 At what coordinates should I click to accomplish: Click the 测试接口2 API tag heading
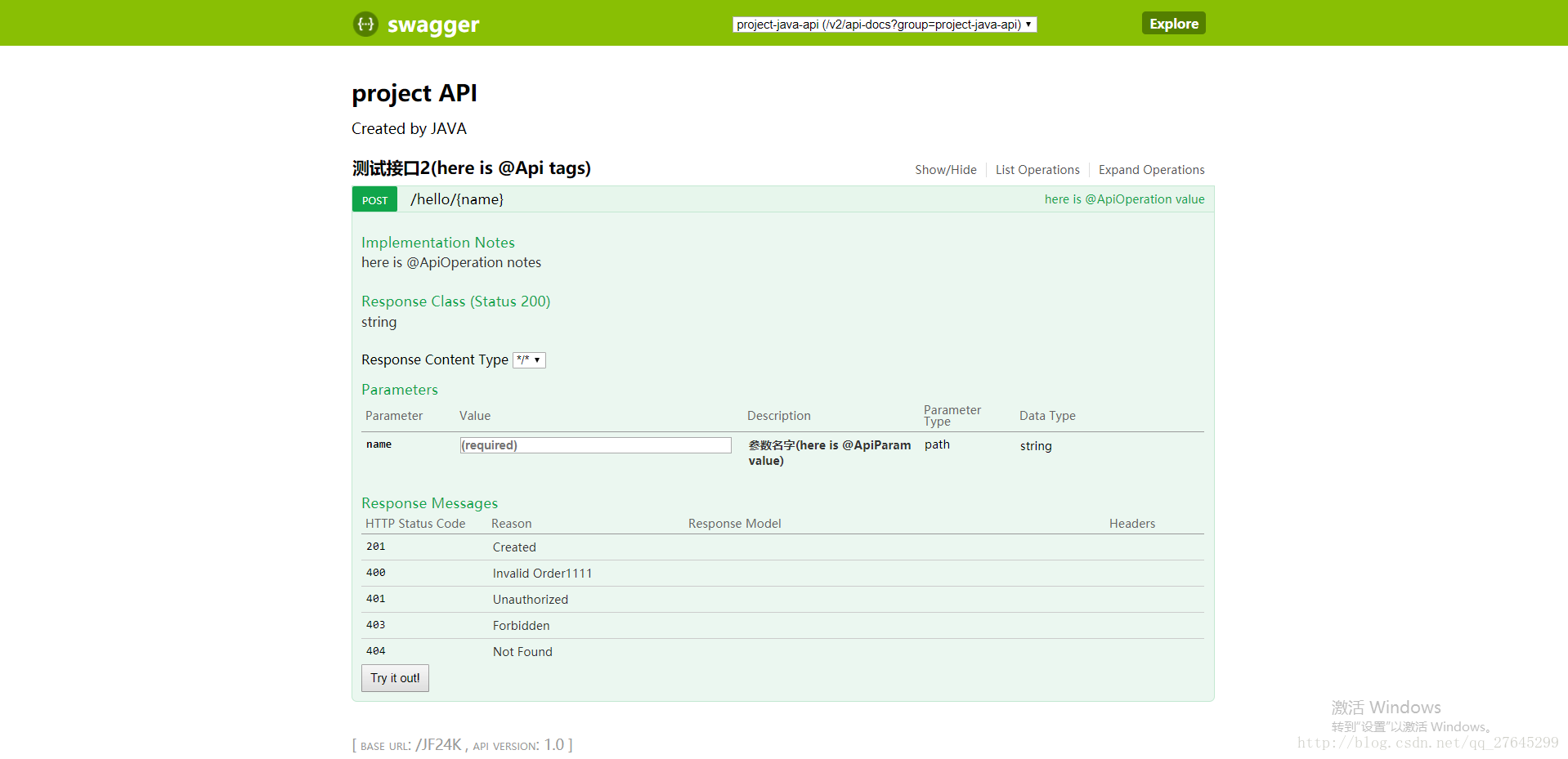click(471, 168)
